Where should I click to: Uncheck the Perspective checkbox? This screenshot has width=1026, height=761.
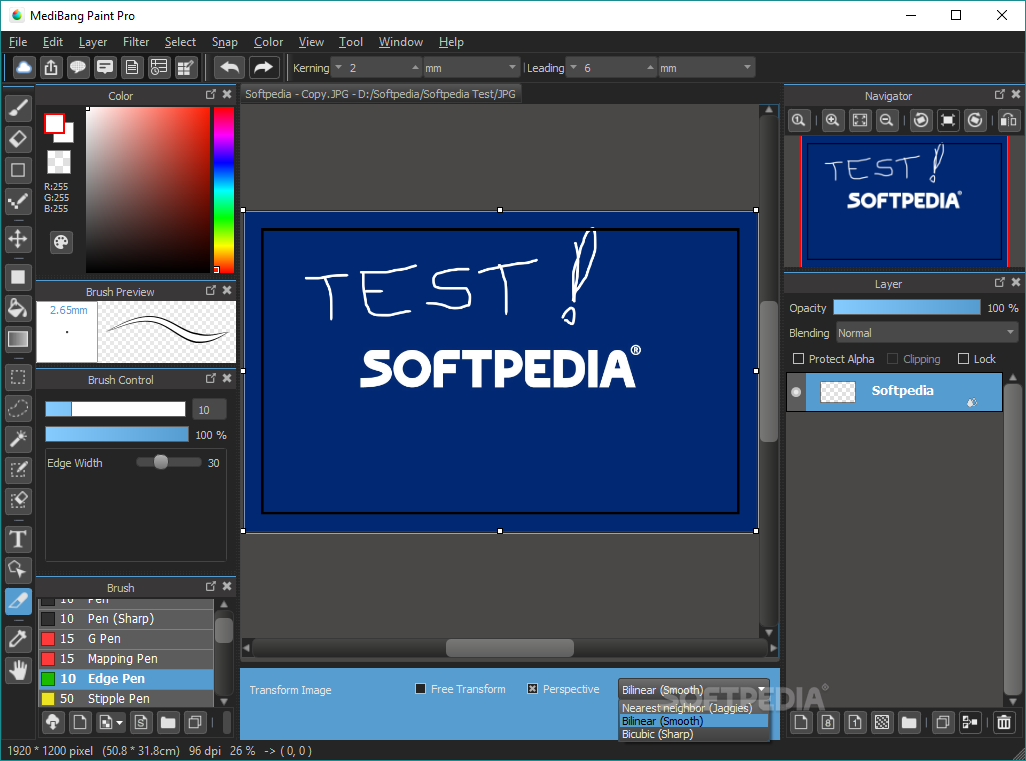(533, 688)
